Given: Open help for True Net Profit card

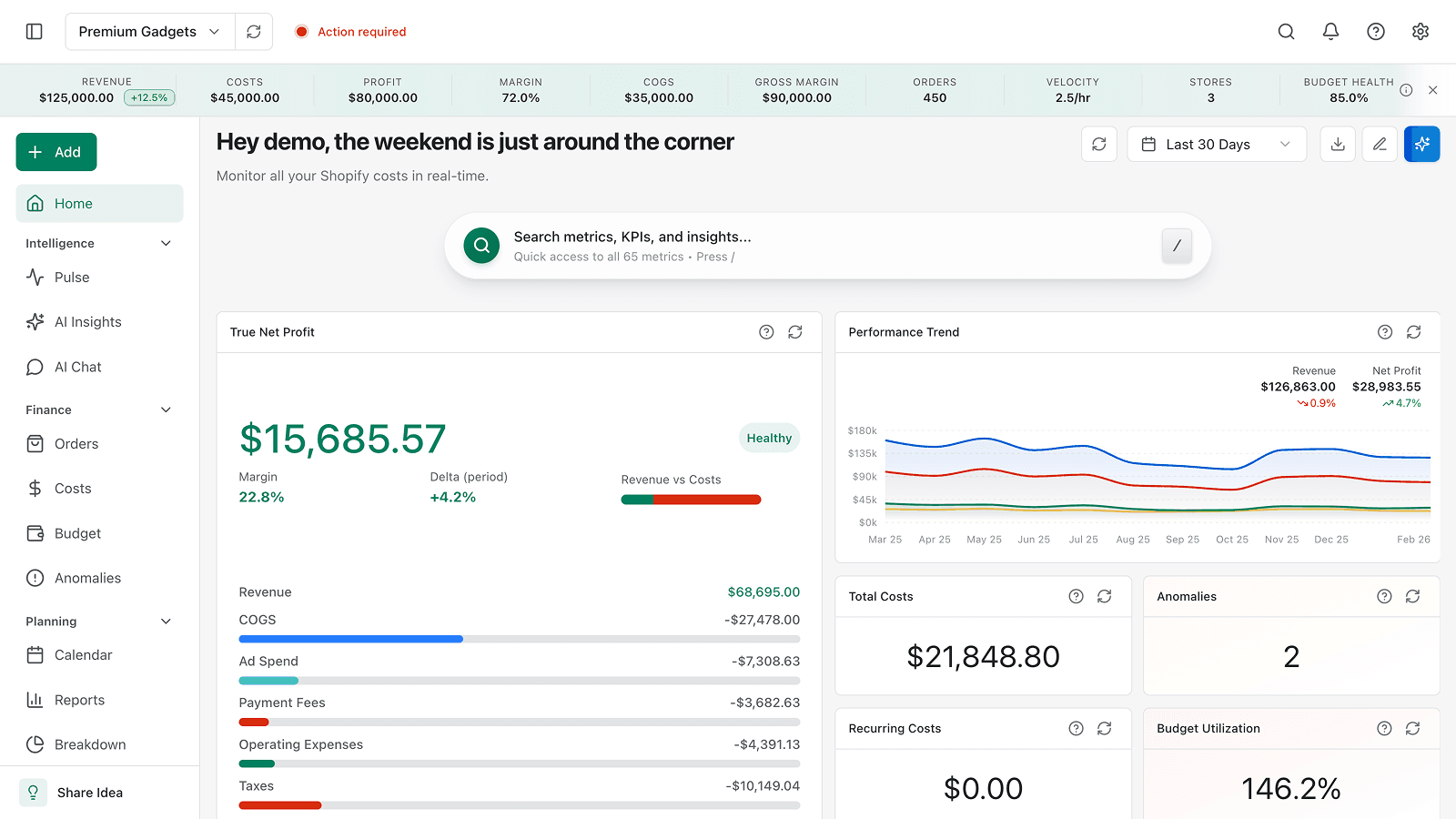Looking at the screenshot, I should 766,332.
